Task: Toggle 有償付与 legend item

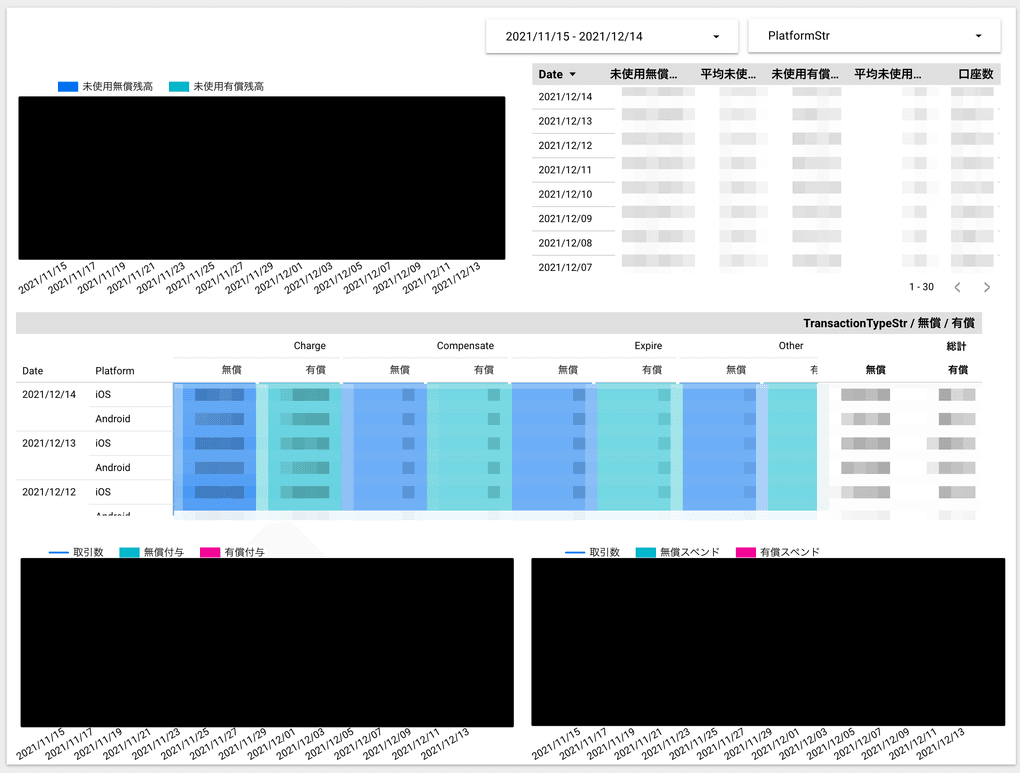Action: (x=233, y=552)
